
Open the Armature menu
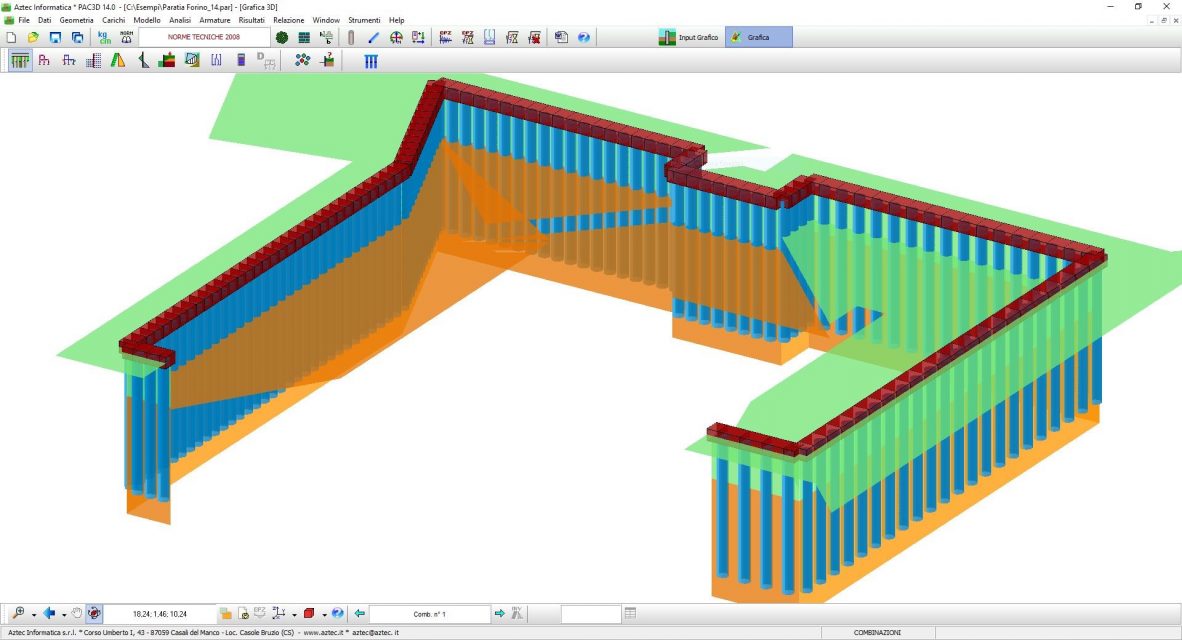(214, 20)
